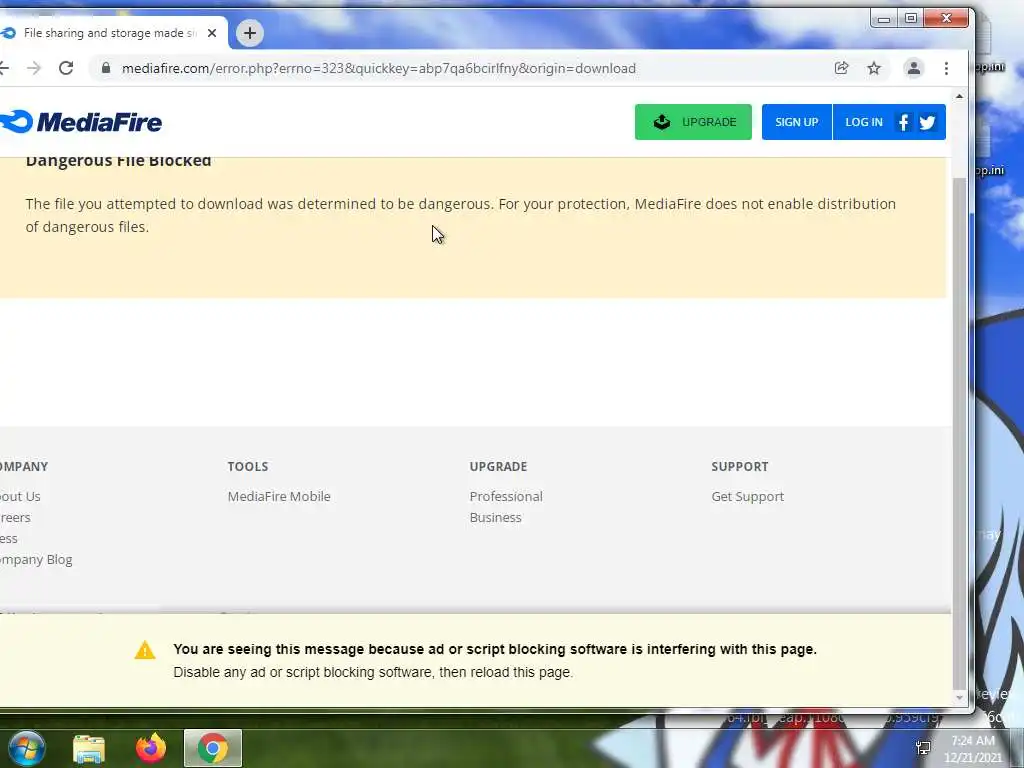Click the yellow warning triangle icon
The height and width of the screenshot is (768, 1024).
point(145,650)
